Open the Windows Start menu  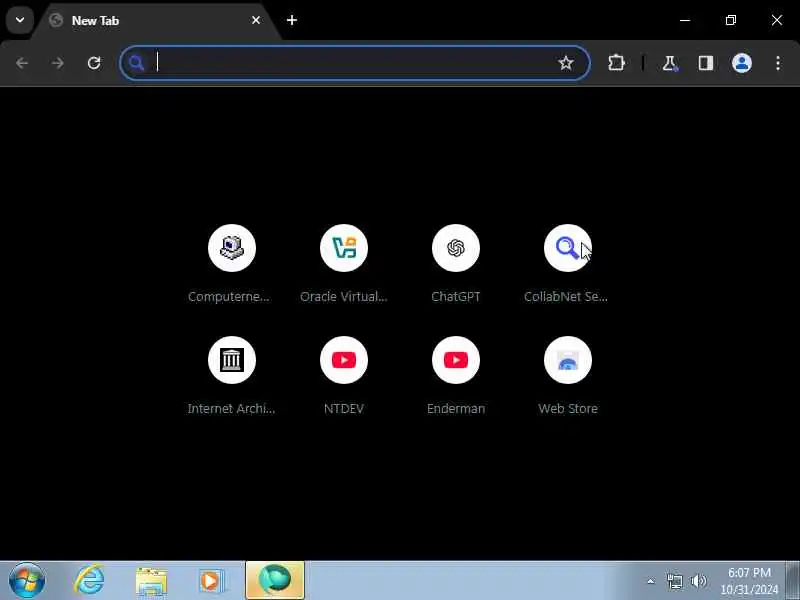[27, 581]
